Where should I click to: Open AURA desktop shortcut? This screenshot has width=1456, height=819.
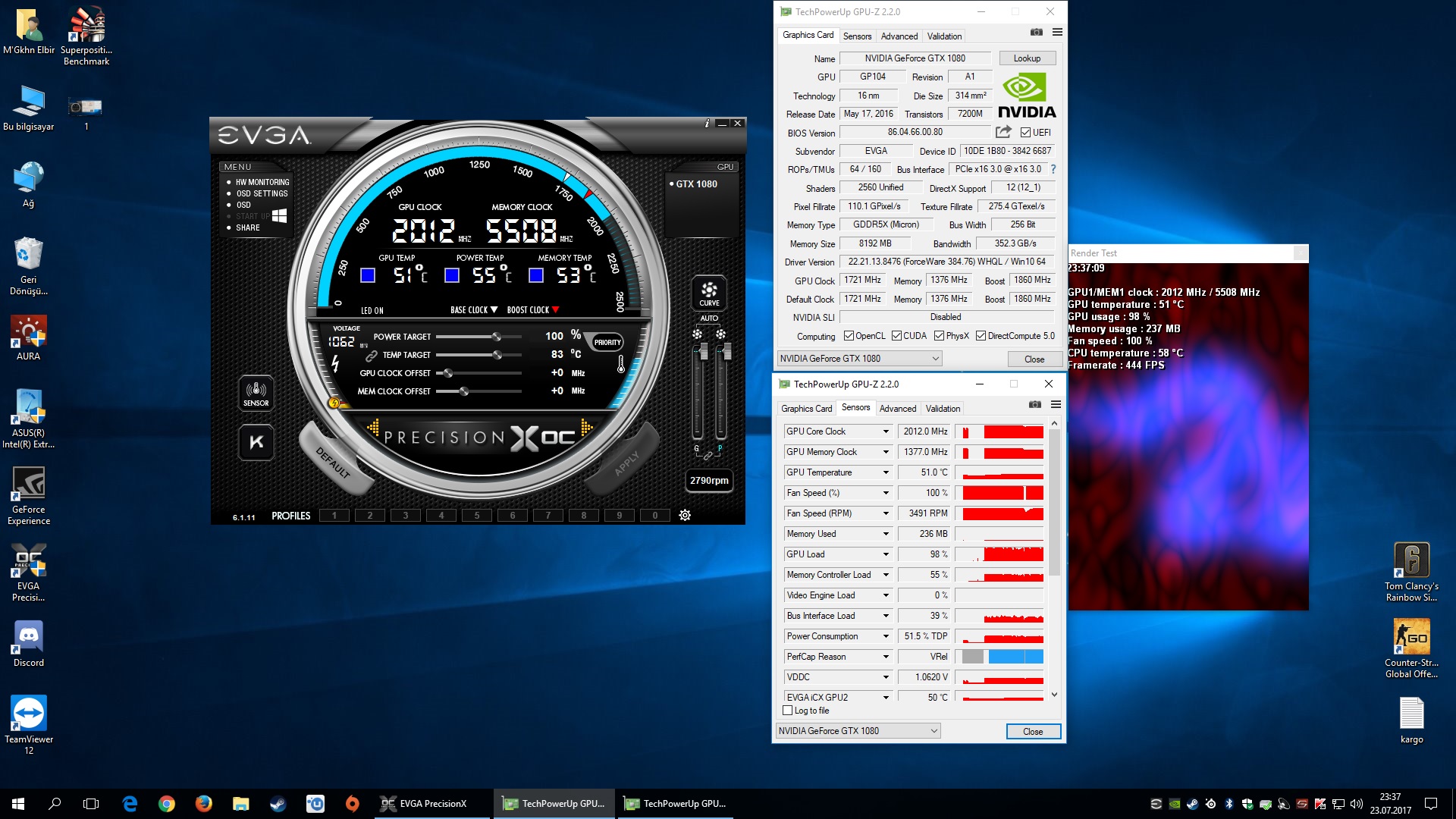click(x=29, y=338)
